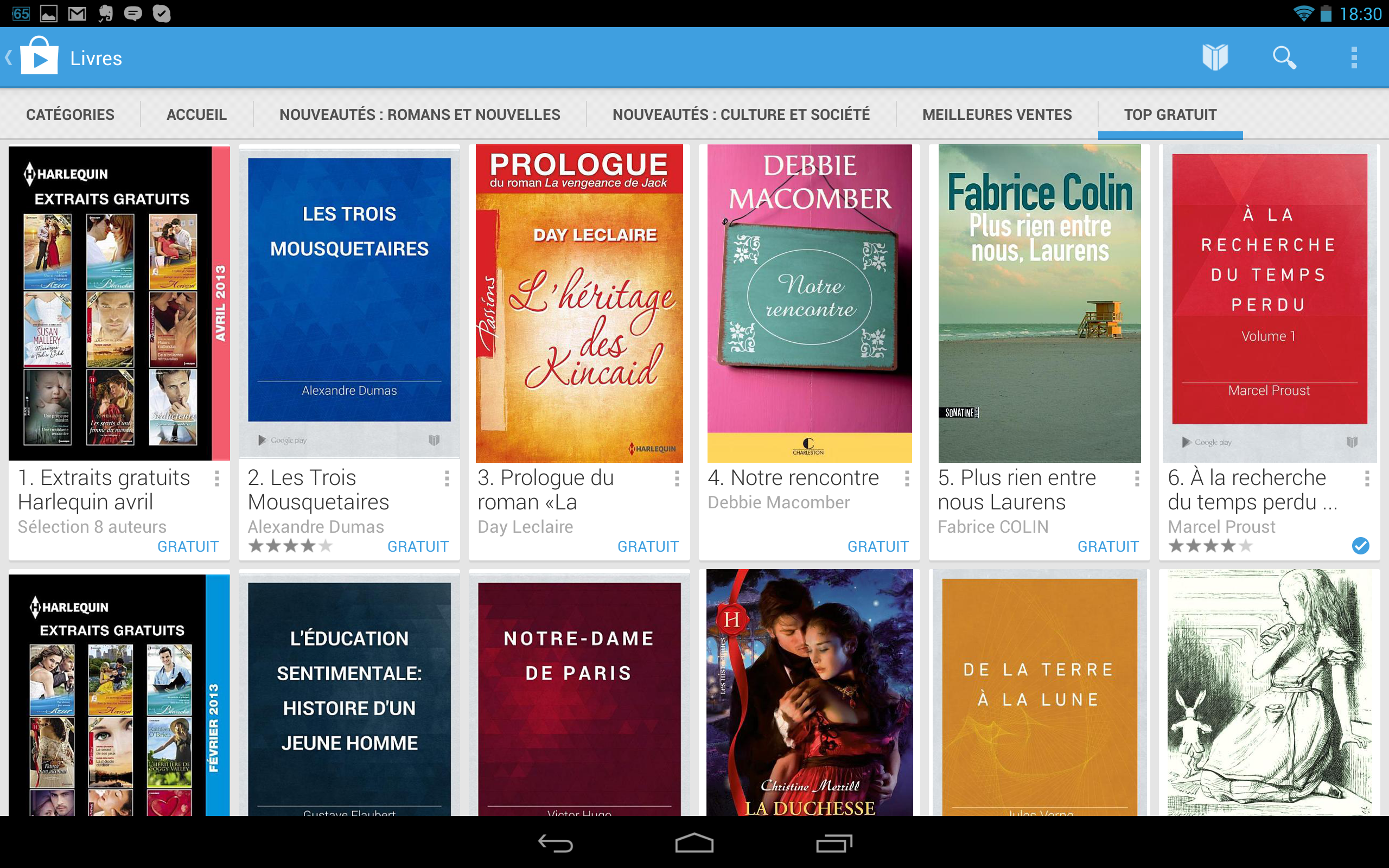The width and height of the screenshot is (1389, 868).
Task: Open Nouveautés : Culture et société tab
Action: click(741, 114)
